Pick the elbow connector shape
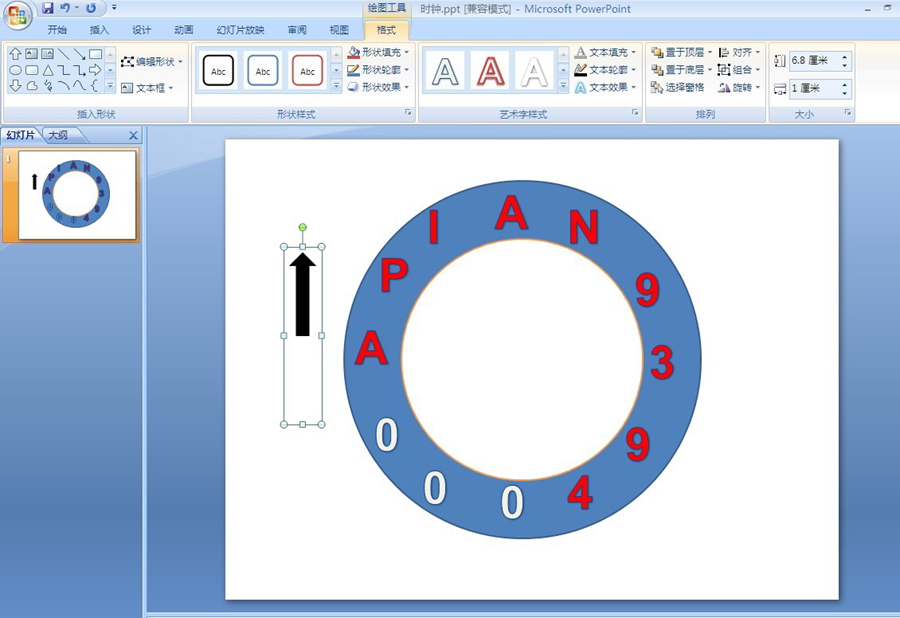This screenshot has height=618, width=900. (64, 70)
